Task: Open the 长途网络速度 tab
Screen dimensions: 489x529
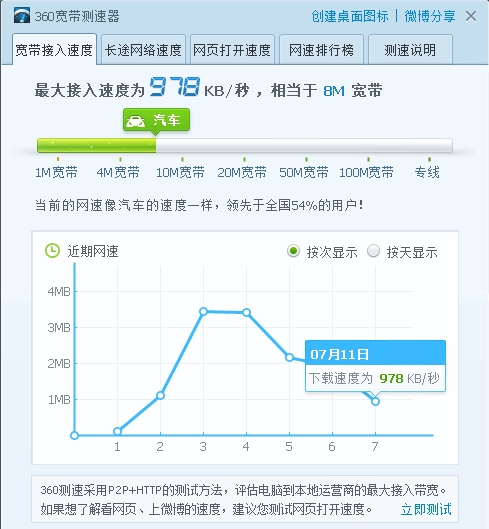Action: [143, 50]
